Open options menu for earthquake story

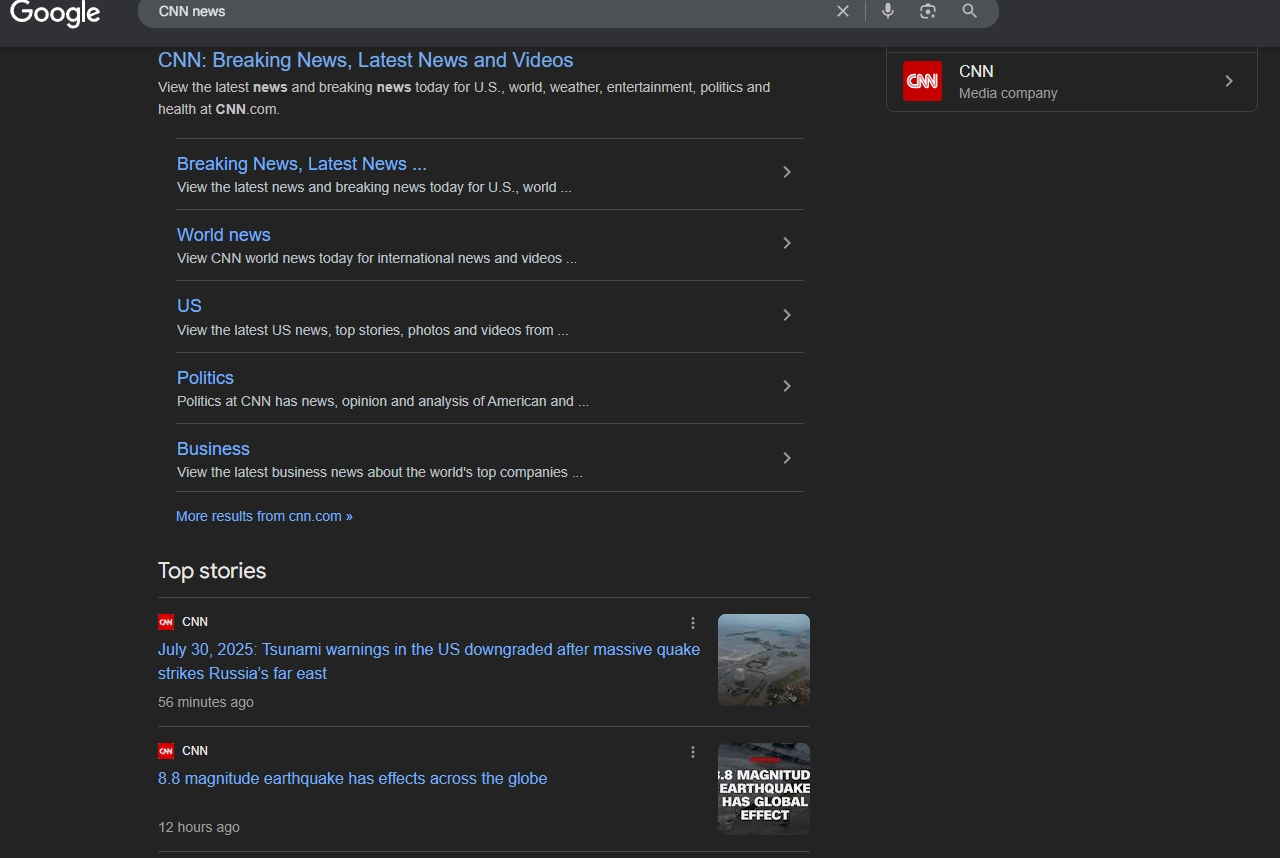693,752
